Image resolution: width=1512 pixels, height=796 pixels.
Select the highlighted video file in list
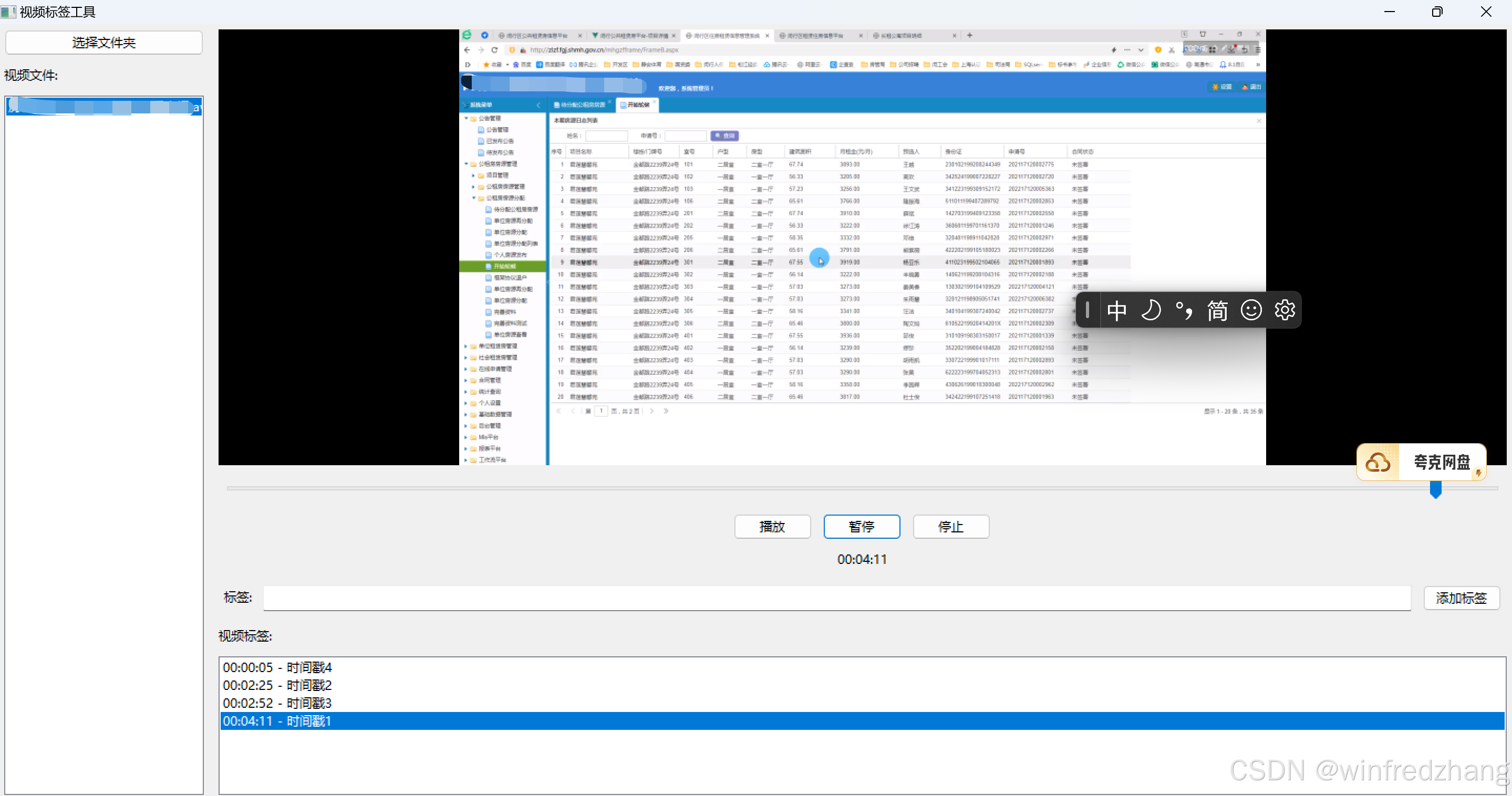pyautogui.click(x=104, y=107)
